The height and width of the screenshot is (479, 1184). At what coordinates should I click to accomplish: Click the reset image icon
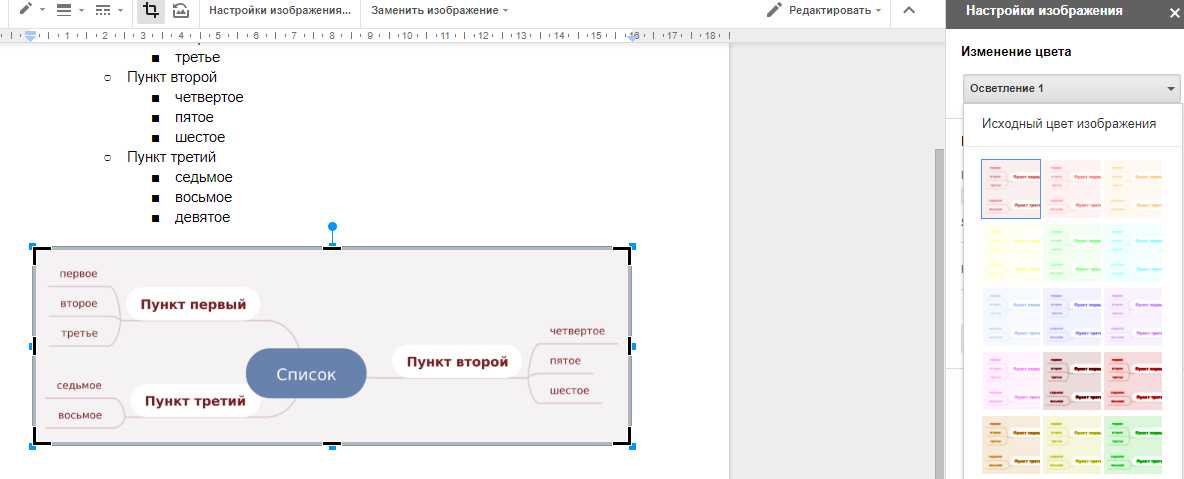(x=180, y=10)
